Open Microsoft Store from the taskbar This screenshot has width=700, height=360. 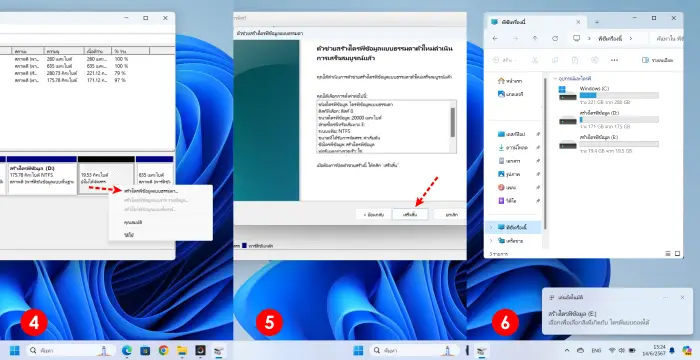[x=145, y=351]
